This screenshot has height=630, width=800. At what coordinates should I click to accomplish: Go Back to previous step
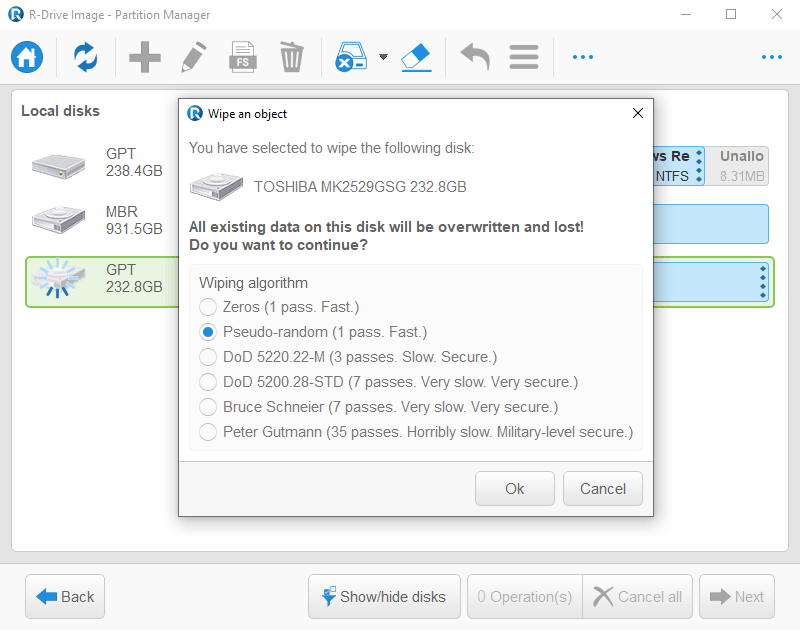[x=65, y=596]
